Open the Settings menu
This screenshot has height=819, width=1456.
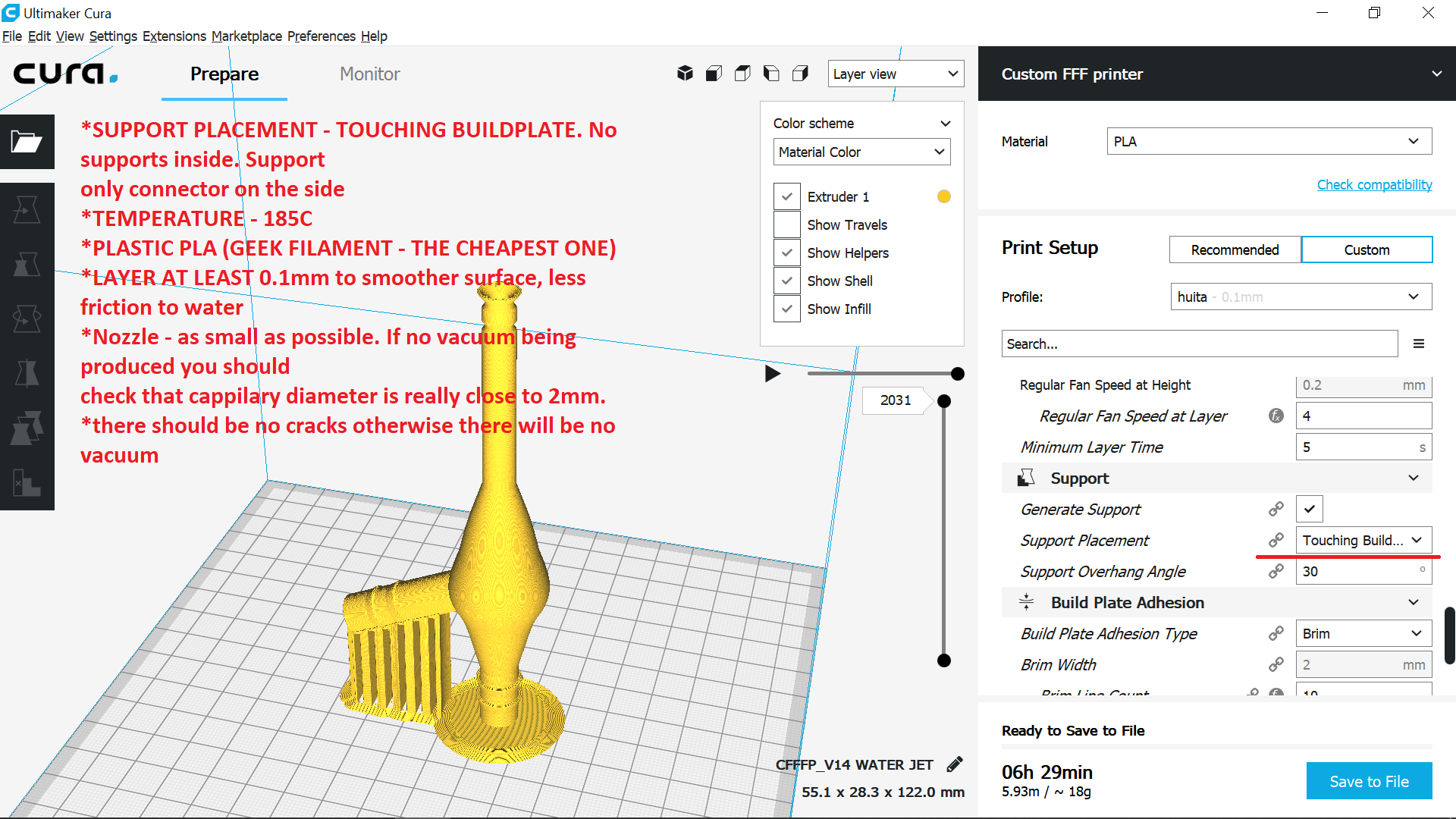113,36
